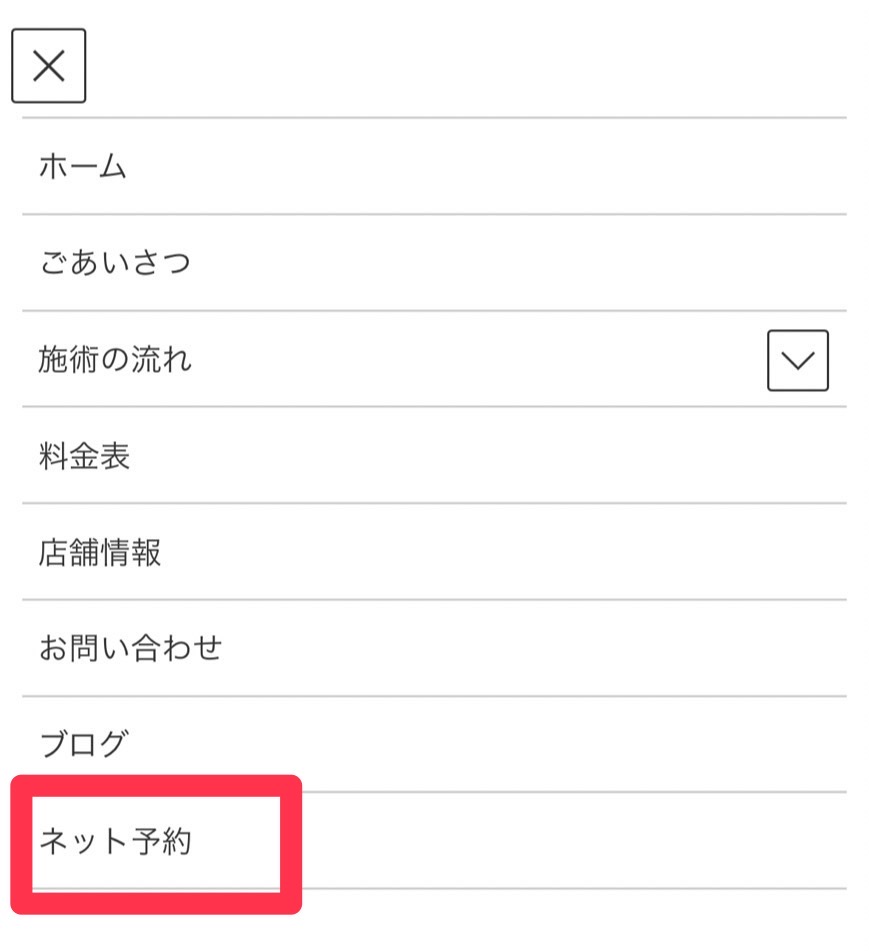Click the 施術の流れ link text

click(115, 359)
